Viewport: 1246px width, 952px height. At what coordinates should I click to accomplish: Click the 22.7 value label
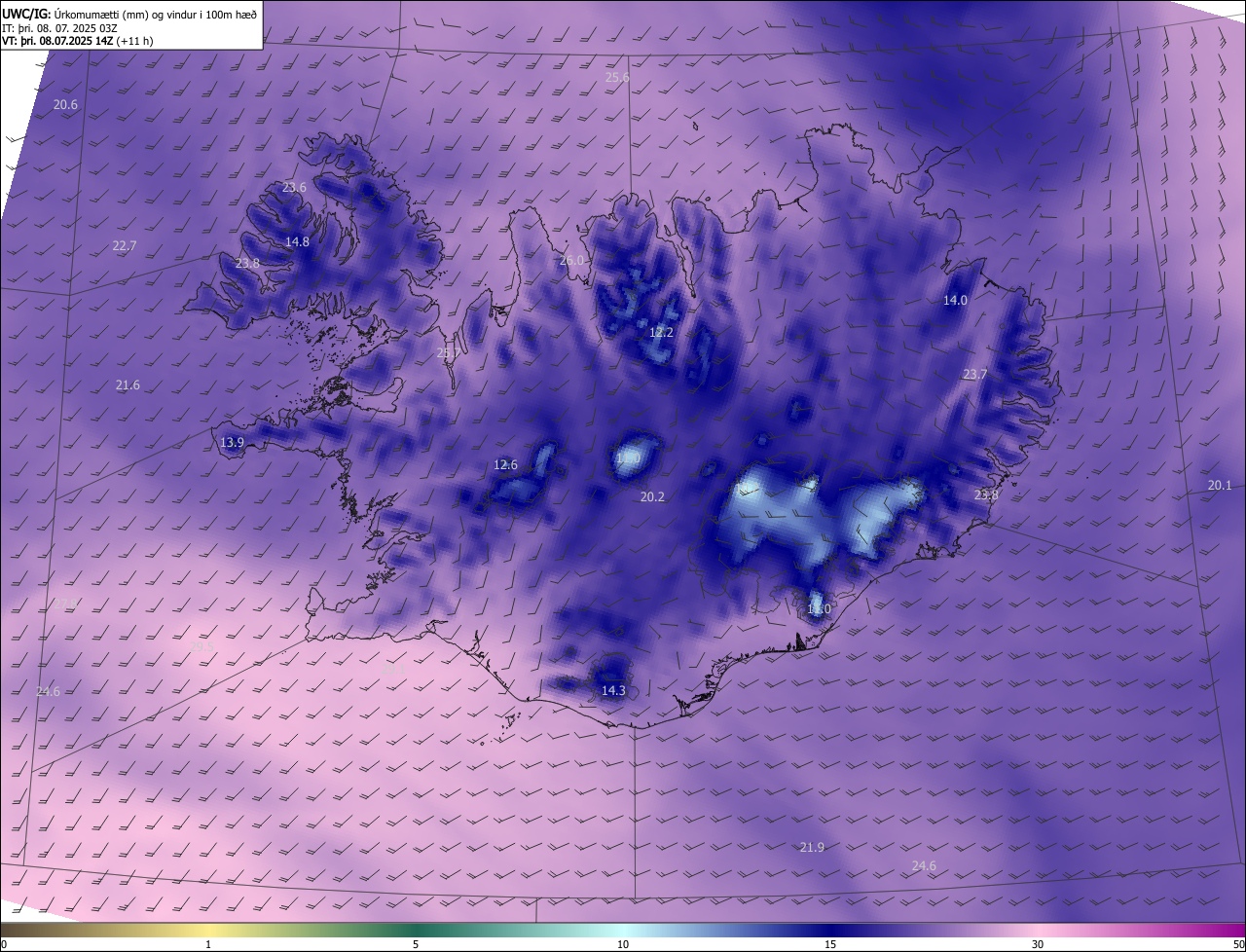tap(125, 246)
